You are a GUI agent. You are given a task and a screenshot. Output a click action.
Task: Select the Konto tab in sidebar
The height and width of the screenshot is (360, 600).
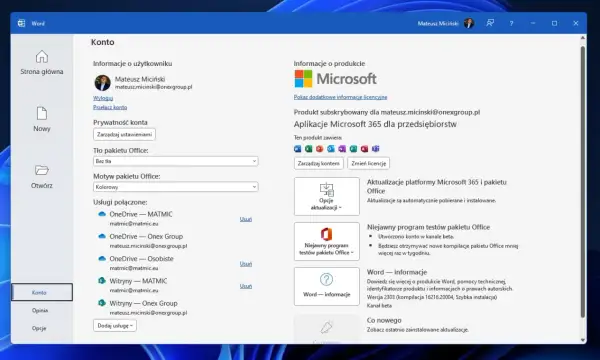(x=42, y=292)
